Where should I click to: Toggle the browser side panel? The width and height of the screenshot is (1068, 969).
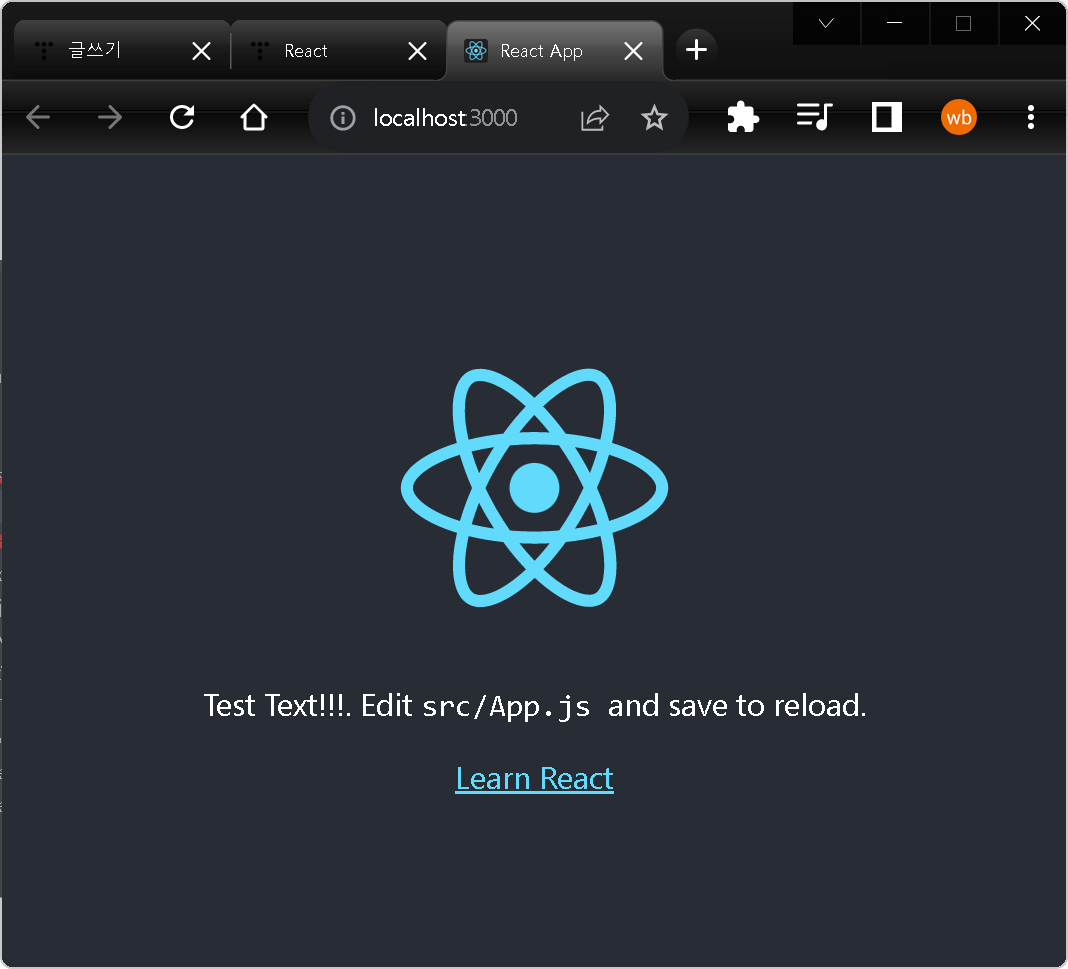[887, 118]
